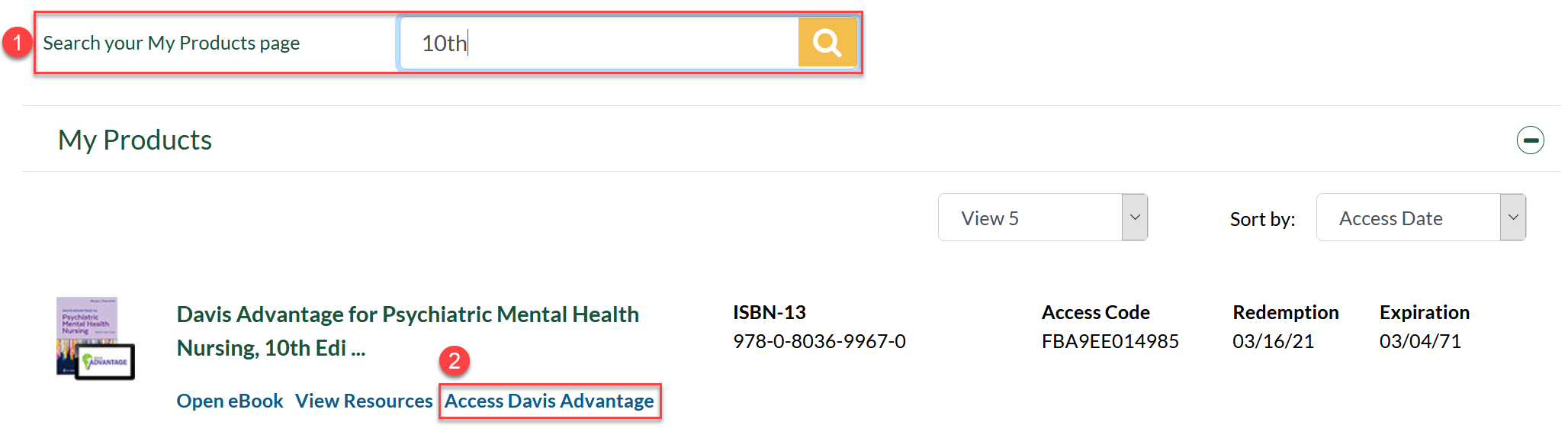Viewport: 1568px width, 432px height.
Task: Click the redemption date 03/16/21
Action: (1273, 341)
